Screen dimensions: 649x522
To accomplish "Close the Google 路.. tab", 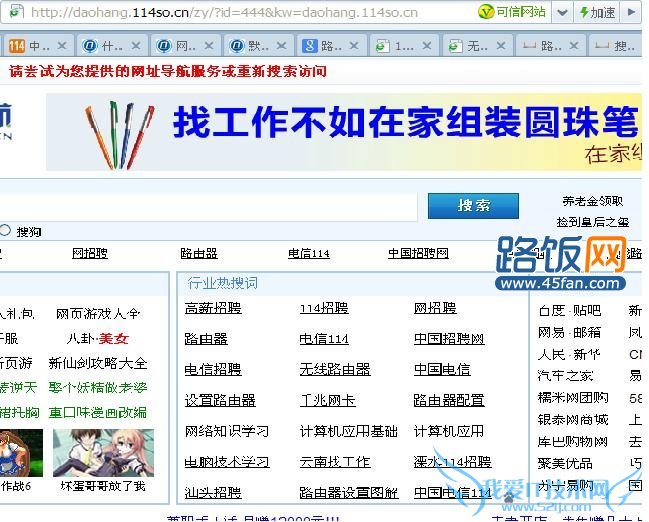I will pos(353,46).
